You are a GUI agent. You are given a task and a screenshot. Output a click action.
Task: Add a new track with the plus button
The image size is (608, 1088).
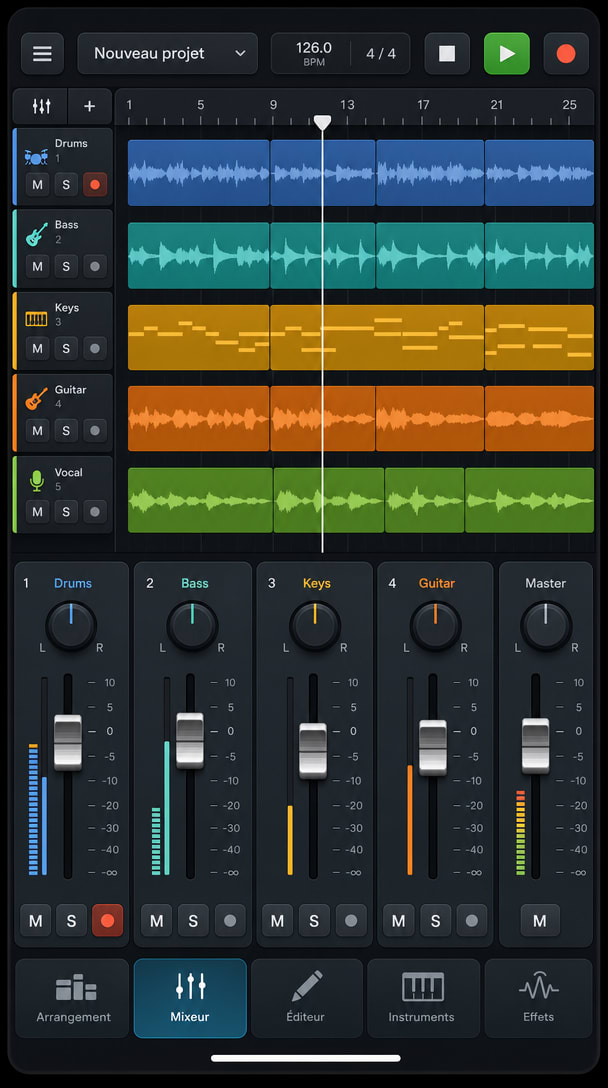click(90, 106)
